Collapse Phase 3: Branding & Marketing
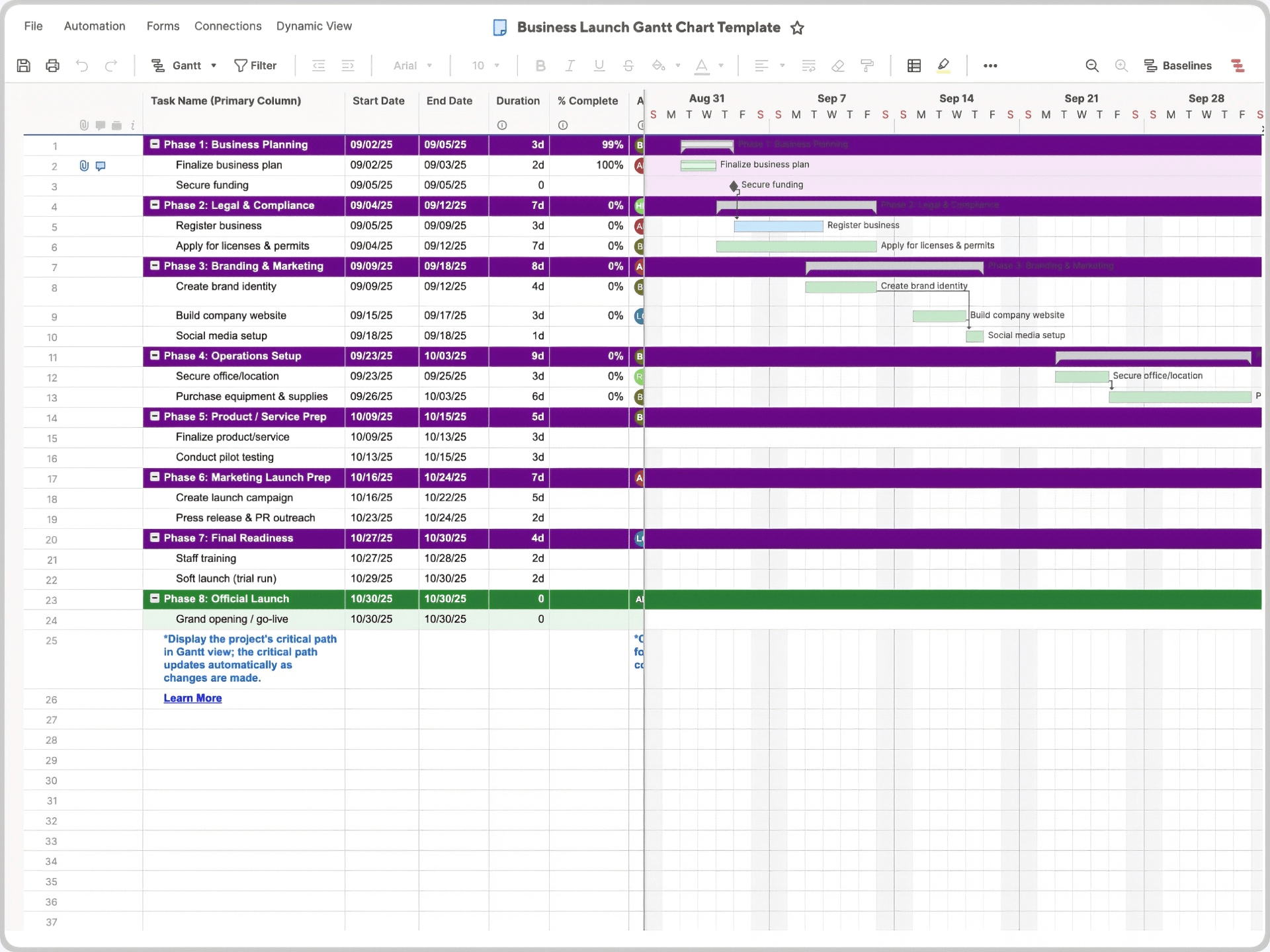Image resolution: width=1270 pixels, height=952 pixels. pos(154,266)
